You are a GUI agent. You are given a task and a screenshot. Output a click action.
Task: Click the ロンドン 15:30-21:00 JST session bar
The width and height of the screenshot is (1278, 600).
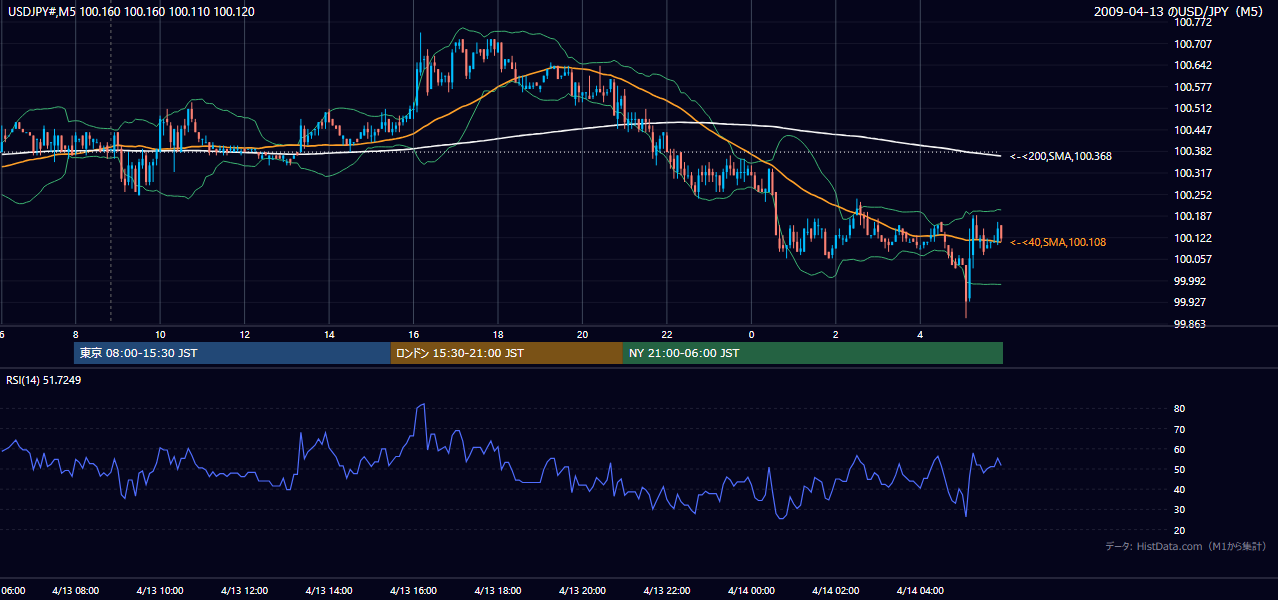pyautogui.click(x=507, y=353)
